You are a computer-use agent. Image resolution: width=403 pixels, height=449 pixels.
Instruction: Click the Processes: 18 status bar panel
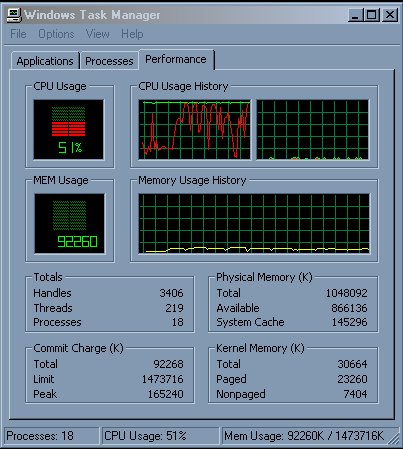pos(52,436)
